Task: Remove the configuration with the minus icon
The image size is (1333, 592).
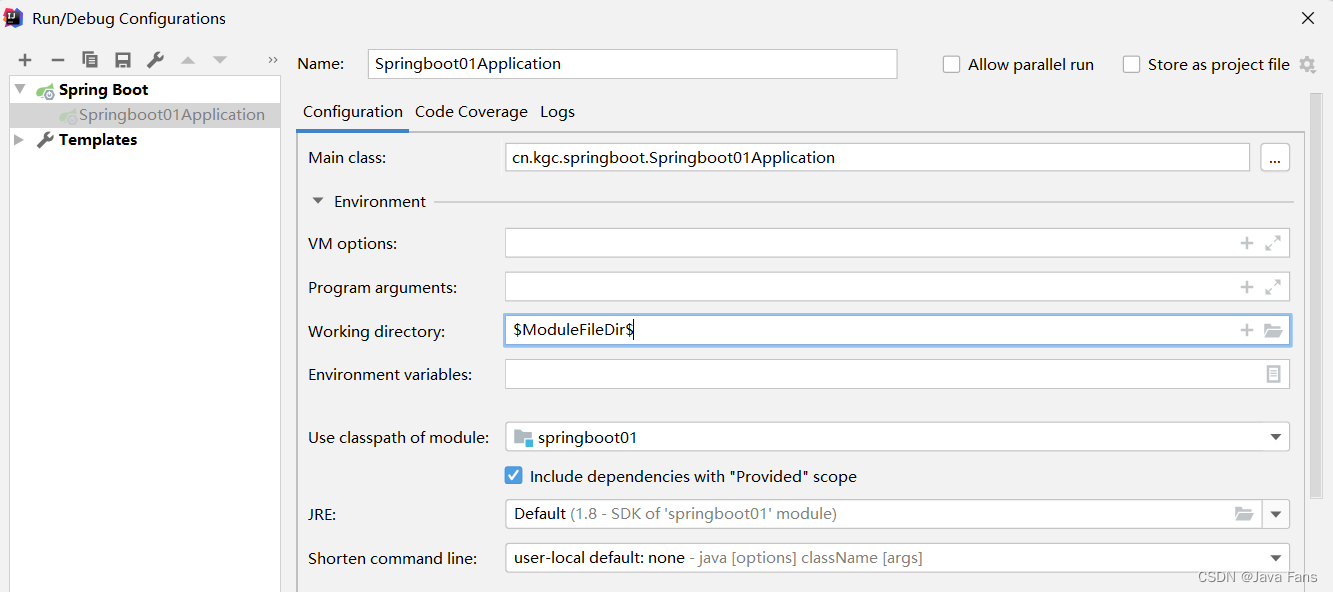Action: [x=58, y=60]
